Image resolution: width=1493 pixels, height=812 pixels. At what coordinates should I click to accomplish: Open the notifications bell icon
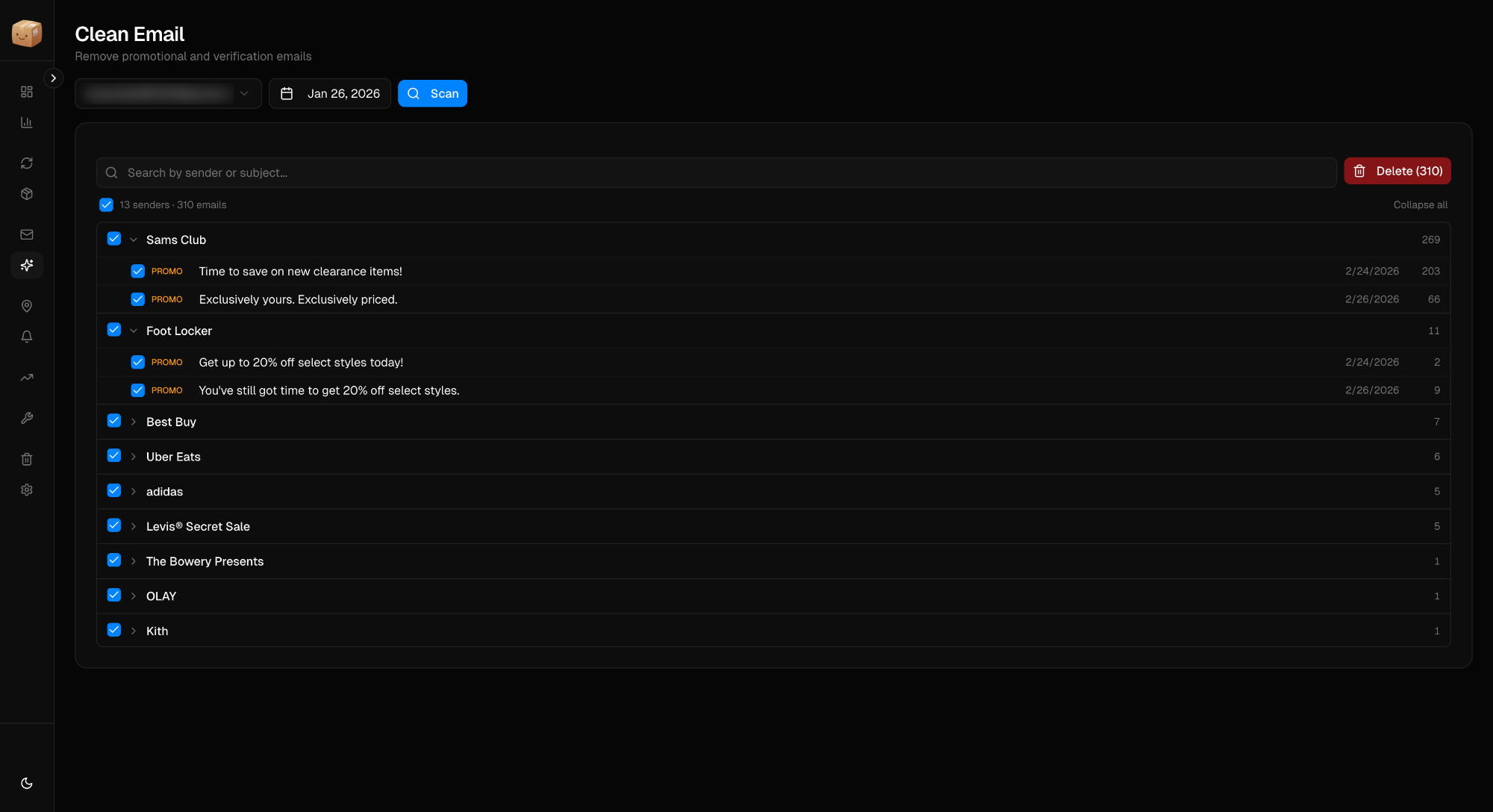click(x=27, y=337)
